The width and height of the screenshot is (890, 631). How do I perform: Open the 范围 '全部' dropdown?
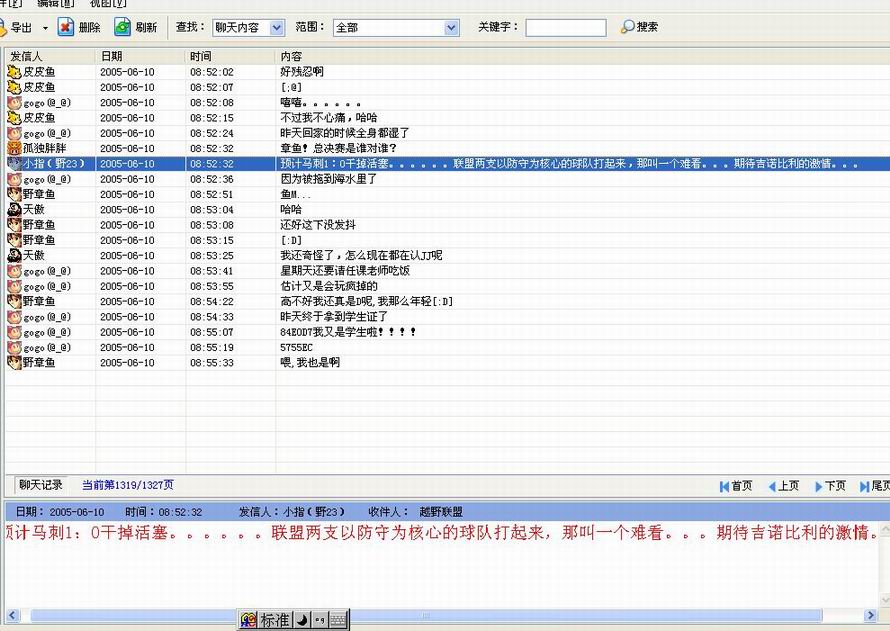[451, 28]
